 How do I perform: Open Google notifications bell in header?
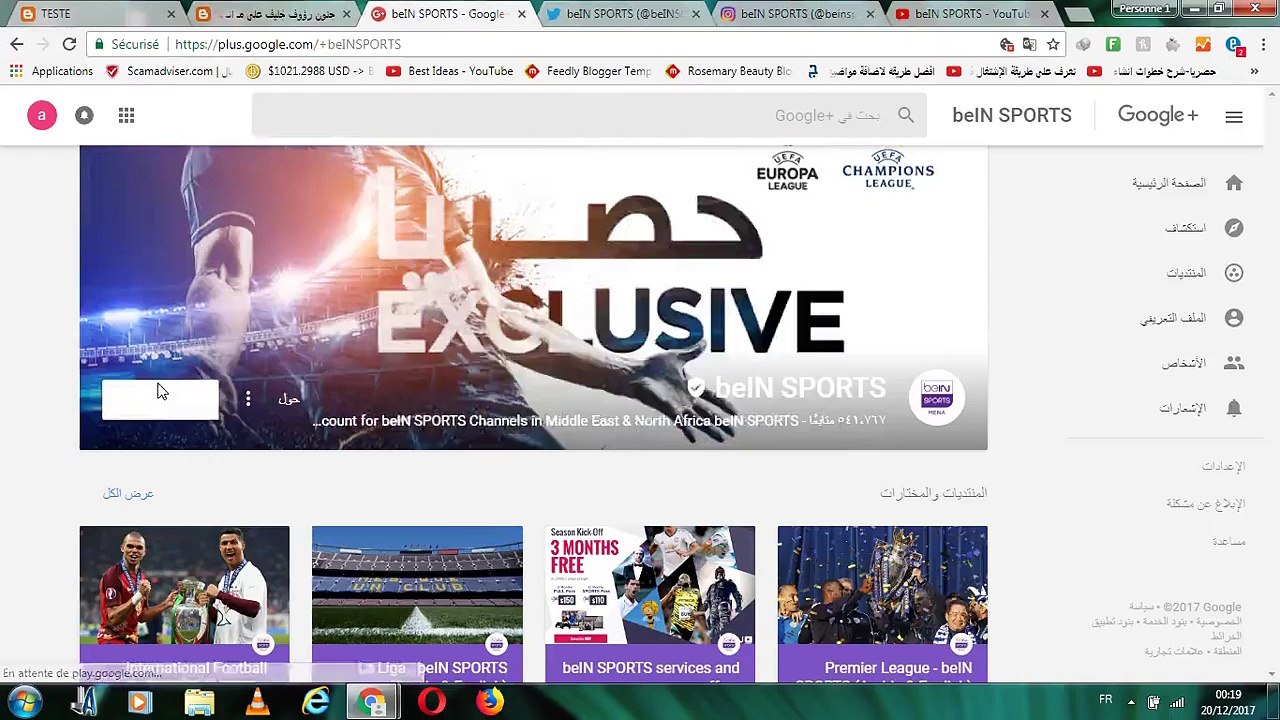[x=84, y=116]
